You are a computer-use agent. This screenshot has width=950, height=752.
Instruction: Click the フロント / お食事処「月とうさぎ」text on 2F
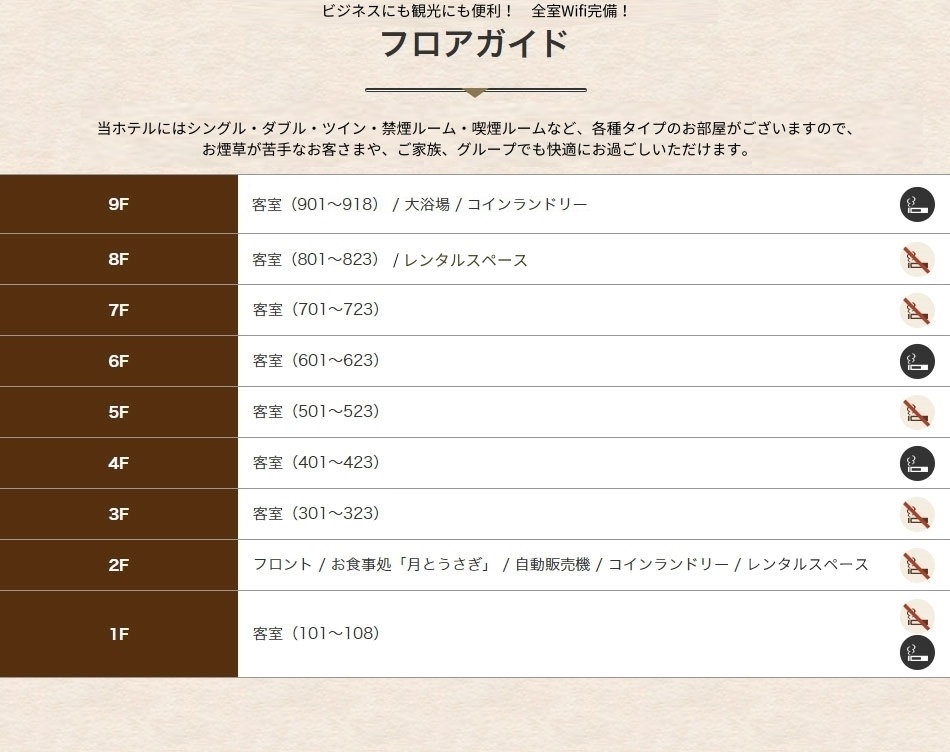click(x=372, y=565)
